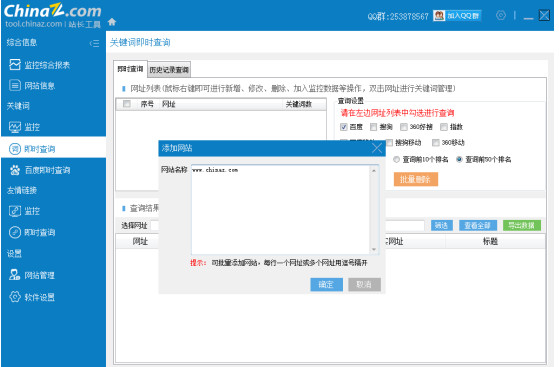Close the 添加网站 dialog with the X
This screenshot has width=559, height=367.
point(376,148)
